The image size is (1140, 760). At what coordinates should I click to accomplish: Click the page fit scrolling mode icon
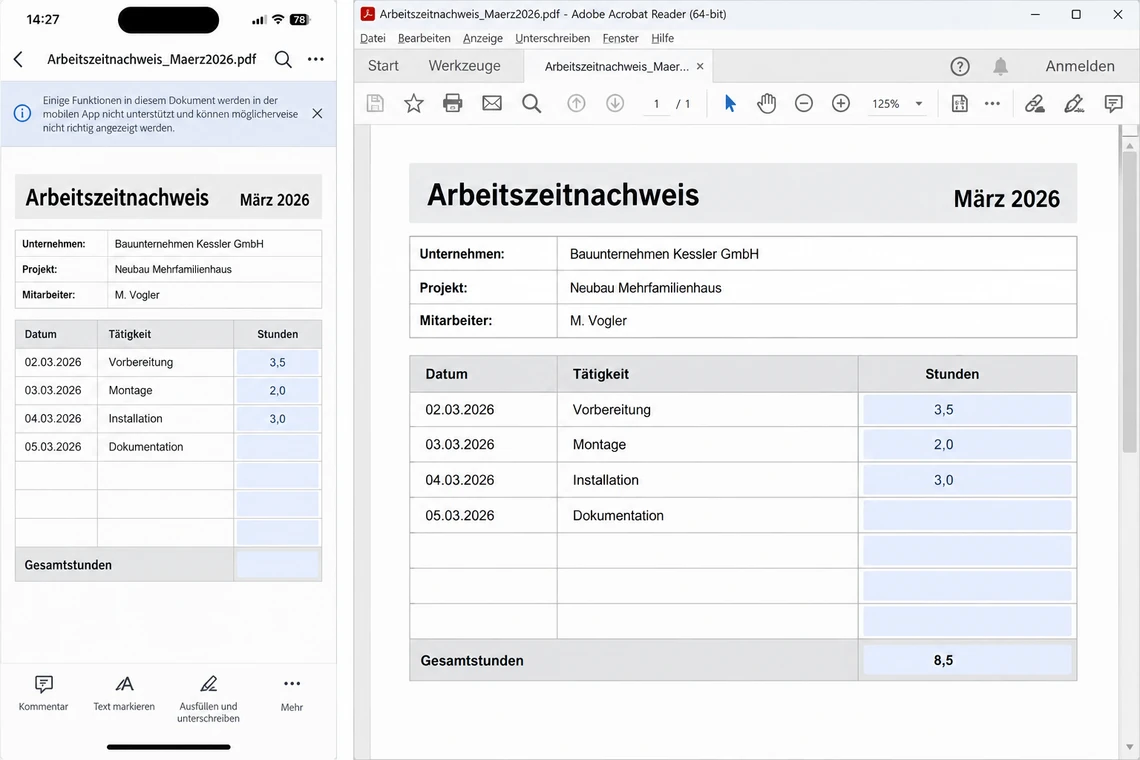tap(960, 103)
